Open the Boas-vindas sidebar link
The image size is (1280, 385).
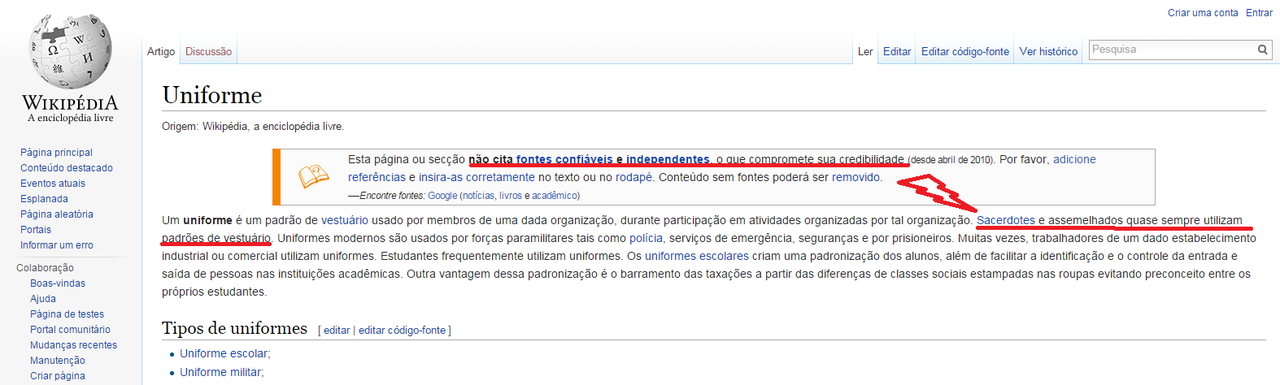[x=56, y=283]
